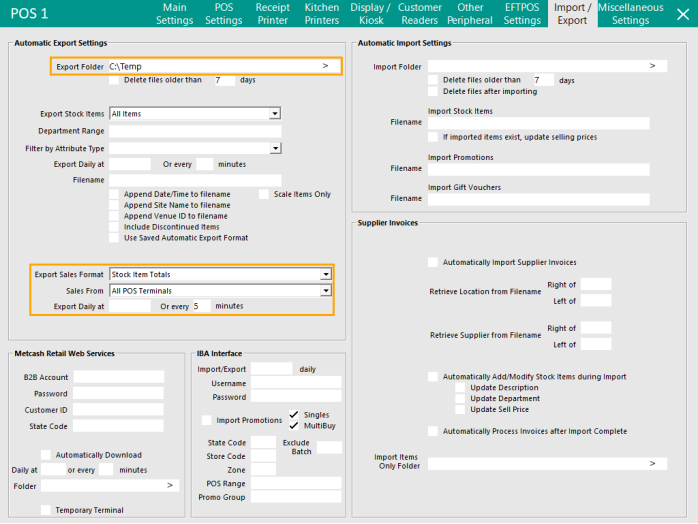Open the Receipt Printer tab
This screenshot has height=524, width=698.
pyautogui.click(x=273, y=14)
